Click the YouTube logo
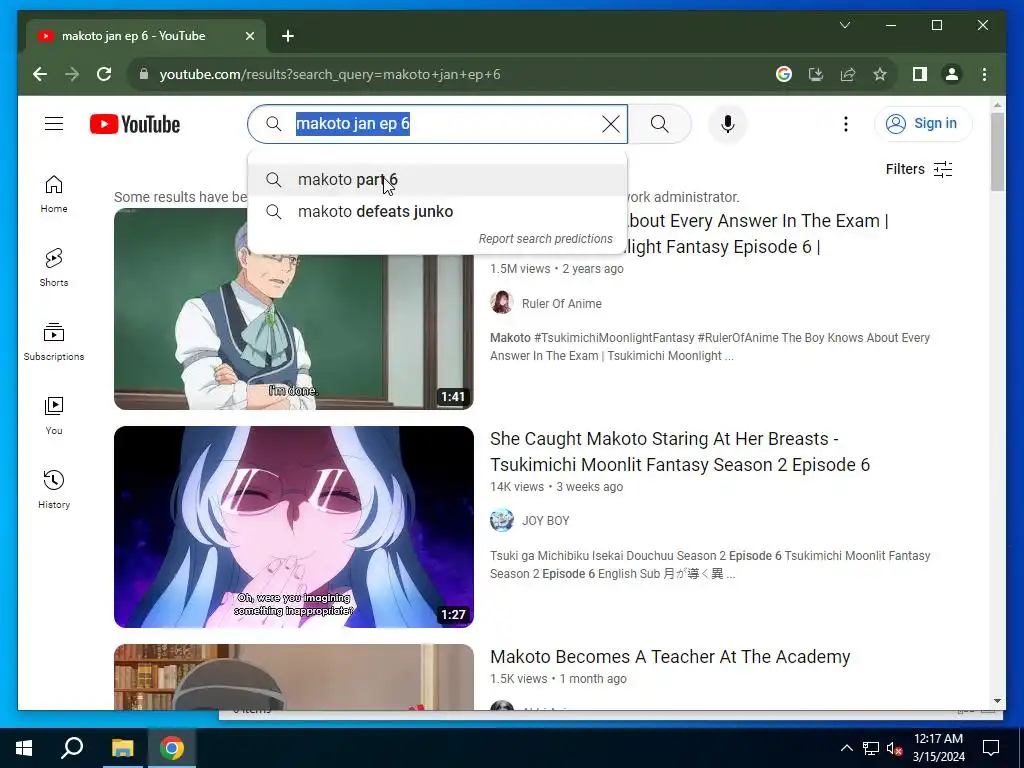 coord(135,124)
